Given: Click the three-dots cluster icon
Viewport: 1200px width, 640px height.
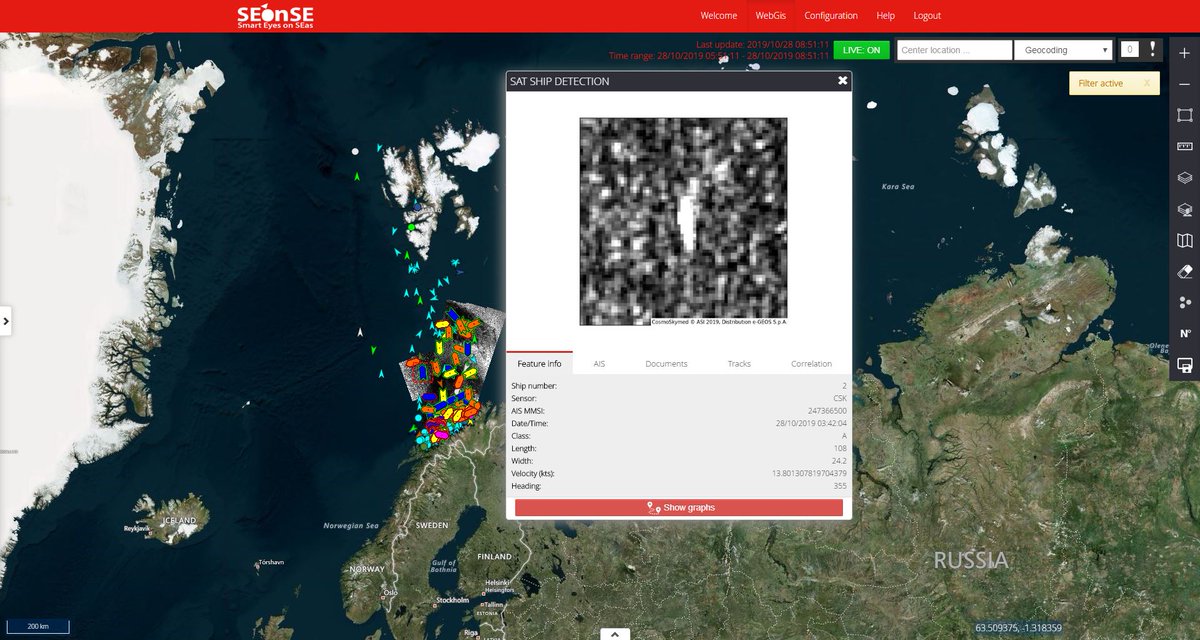Looking at the screenshot, I should (x=1185, y=302).
